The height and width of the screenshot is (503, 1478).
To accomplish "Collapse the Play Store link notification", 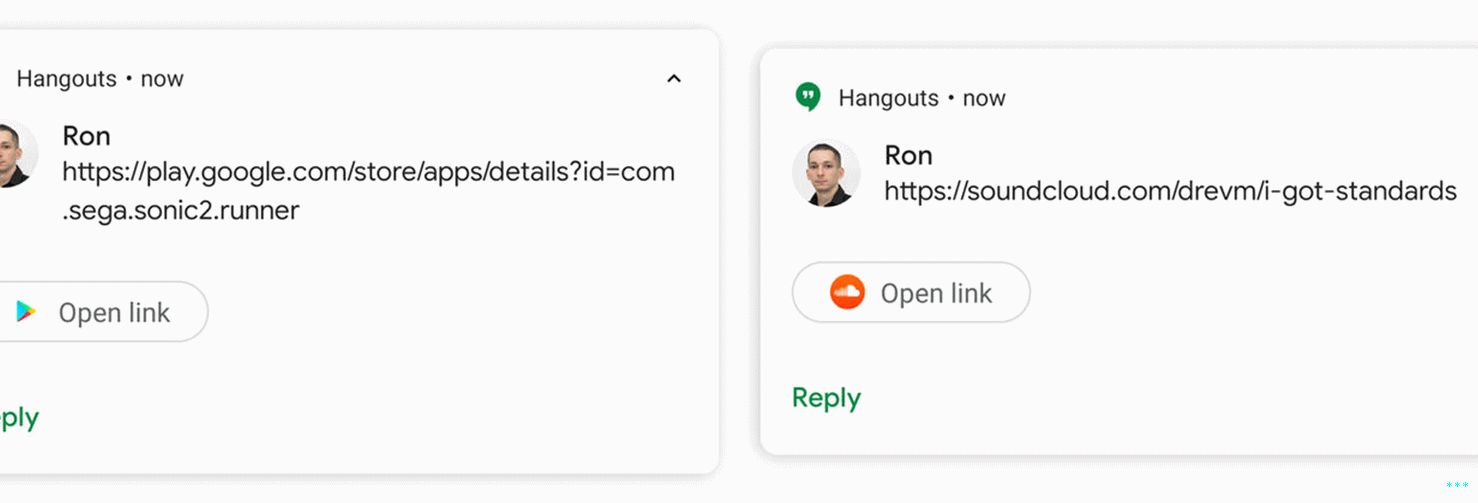I will pyautogui.click(x=674, y=79).
